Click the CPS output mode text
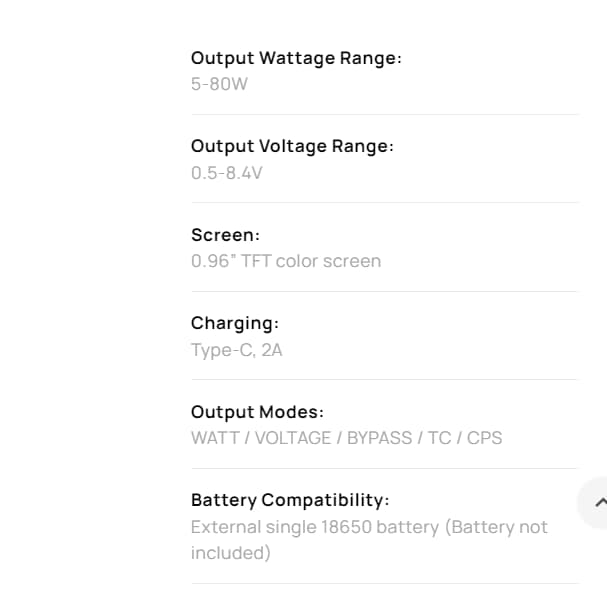 pyautogui.click(x=484, y=438)
